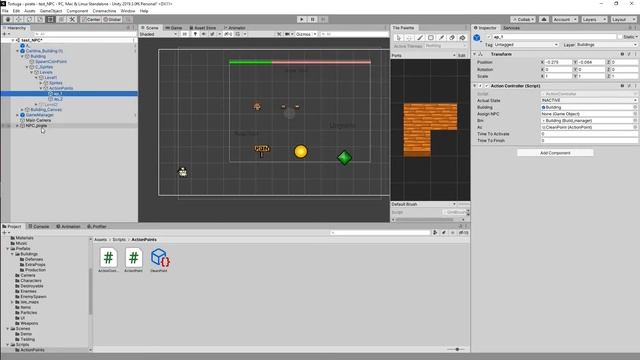Select Main Camera in Hierarchy
The height and width of the screenshot is (360, 640).
[x=38, y=120]
